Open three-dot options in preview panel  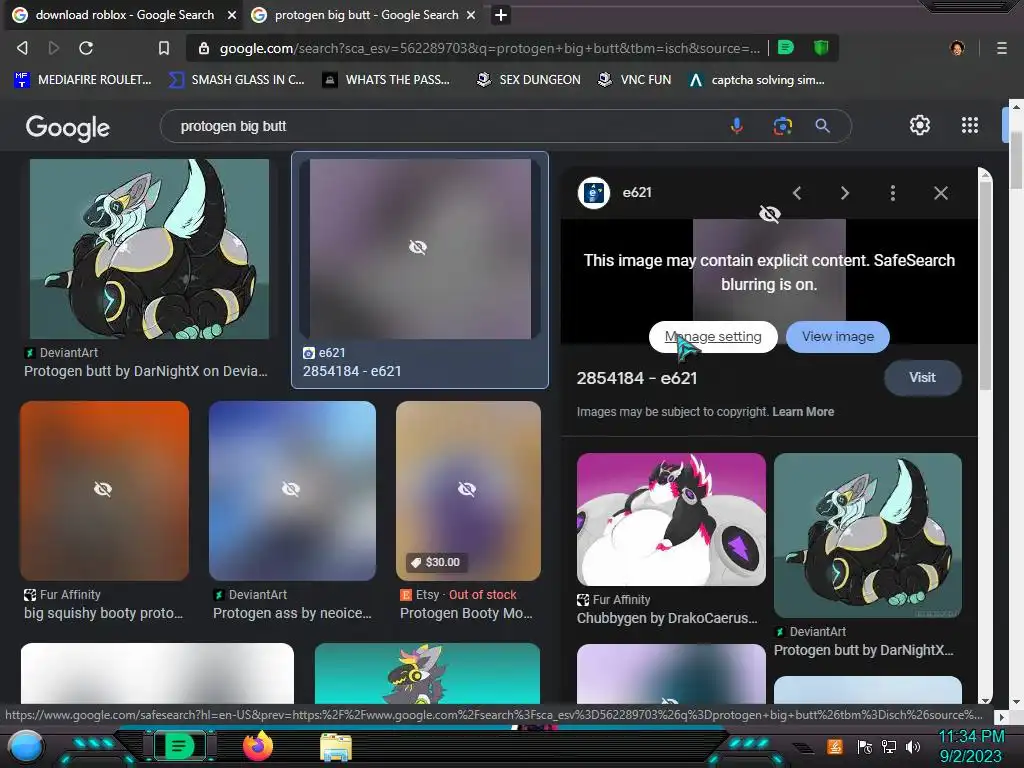893,193
